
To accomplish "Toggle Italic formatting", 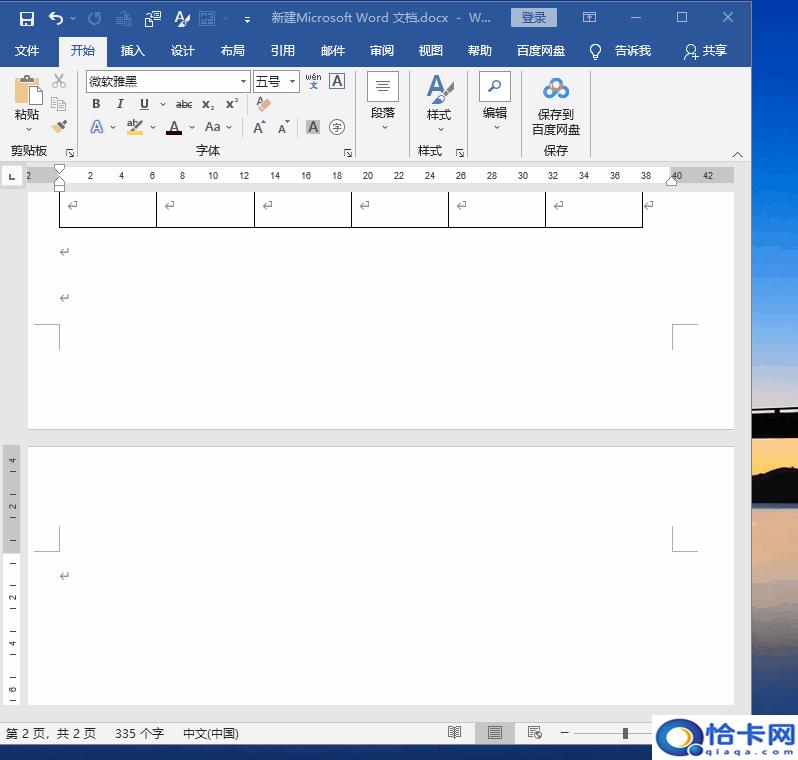I will pyautogui.click(x=120, y=104).
